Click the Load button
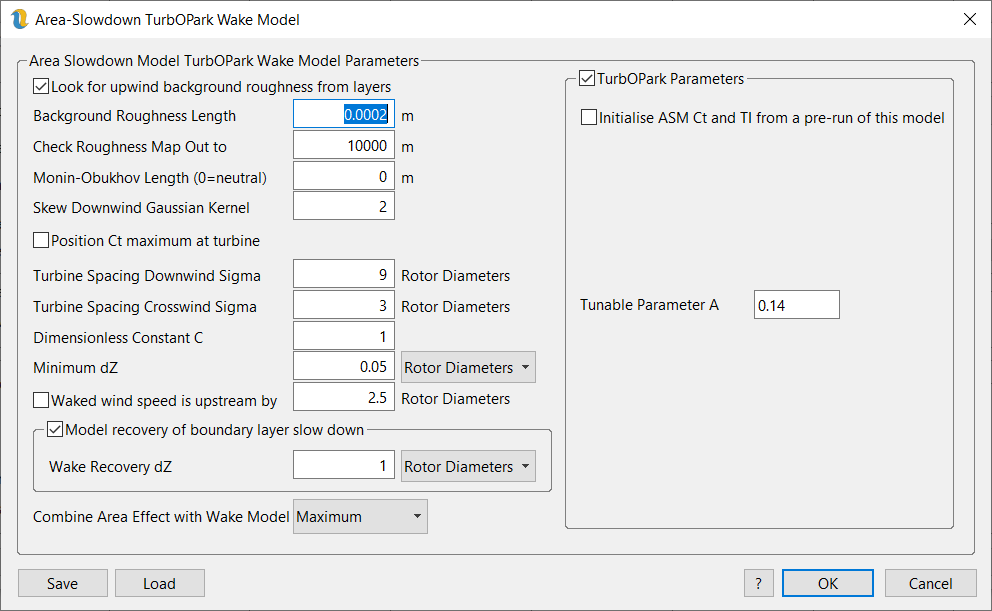This screenshot has width=992, height=611. point(159,584)
